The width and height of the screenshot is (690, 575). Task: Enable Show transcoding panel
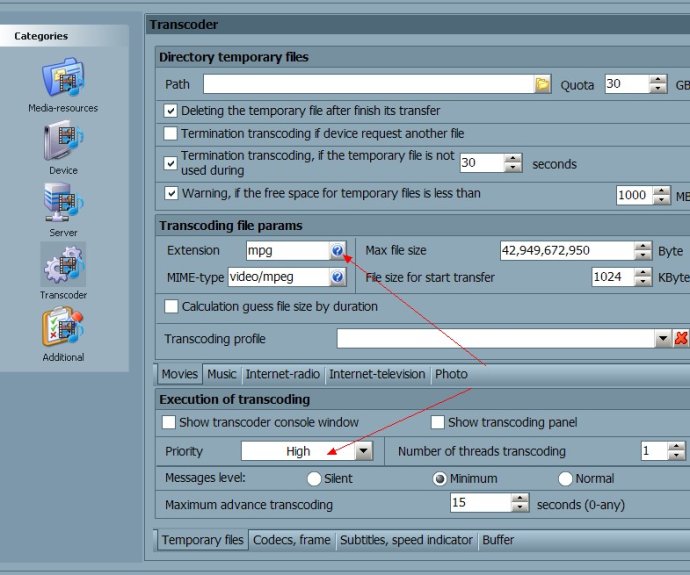click(x=438, y=422)
